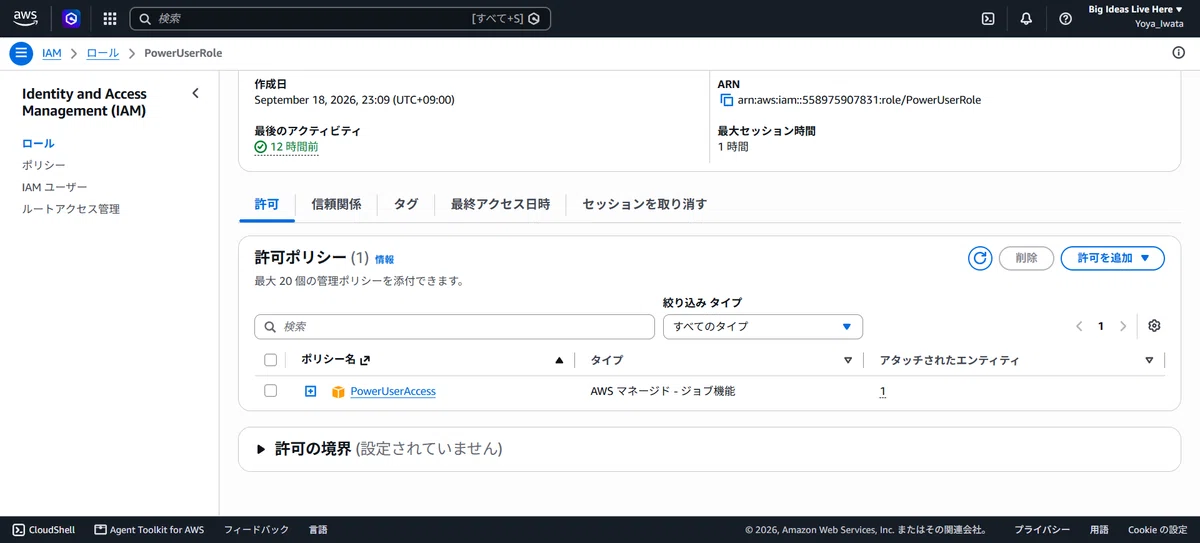Select all policies with the header checkbox
Image resolution: width=1200 pixels, height=543 pixels.
coord(270,360)
